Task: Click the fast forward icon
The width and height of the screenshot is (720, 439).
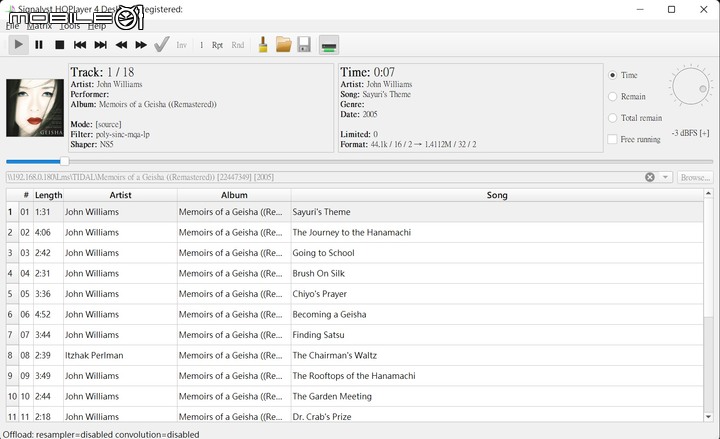Action: pos(141,45)
